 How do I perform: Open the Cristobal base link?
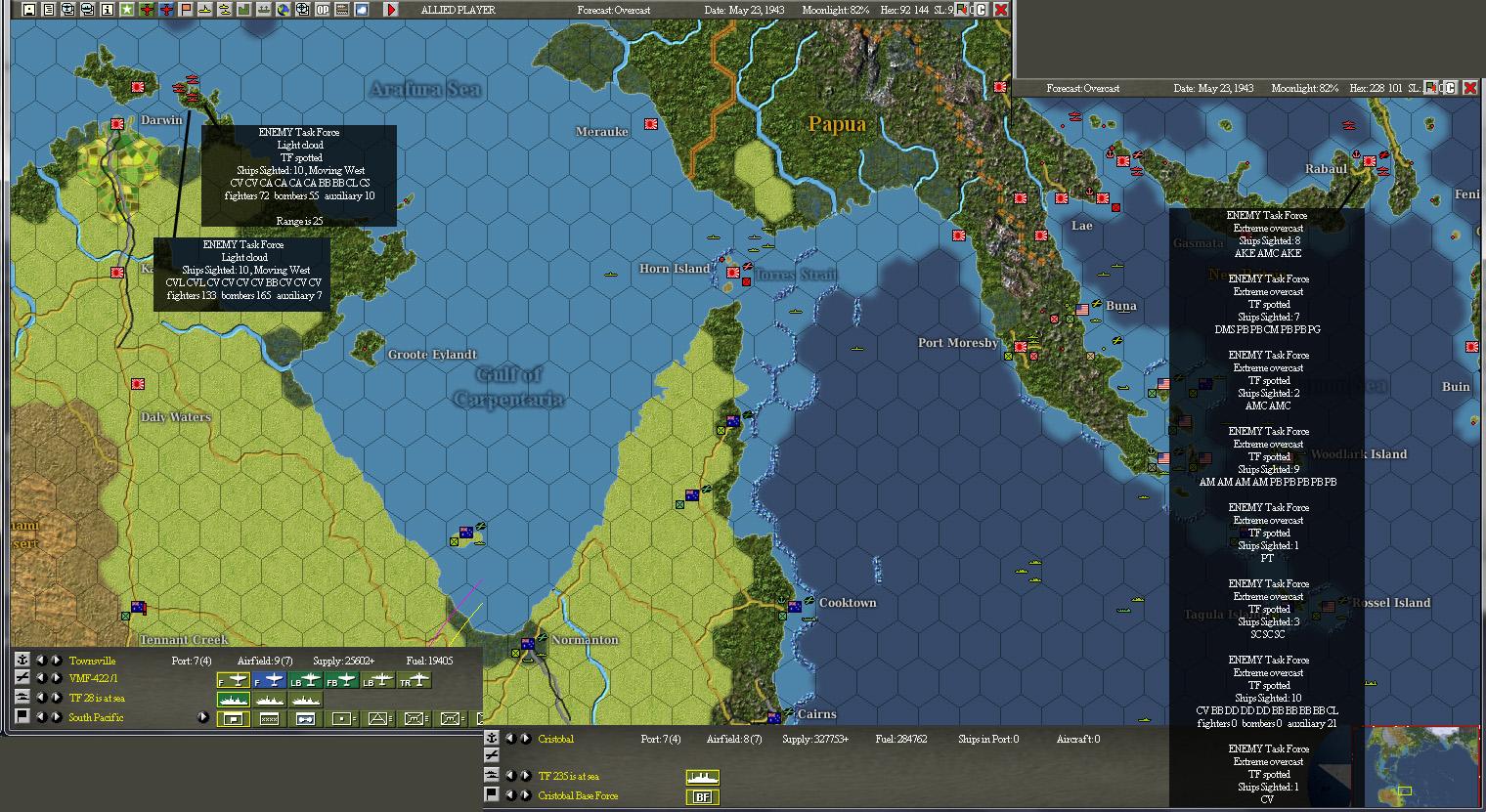pyautogui.click(x=555, y=739)
